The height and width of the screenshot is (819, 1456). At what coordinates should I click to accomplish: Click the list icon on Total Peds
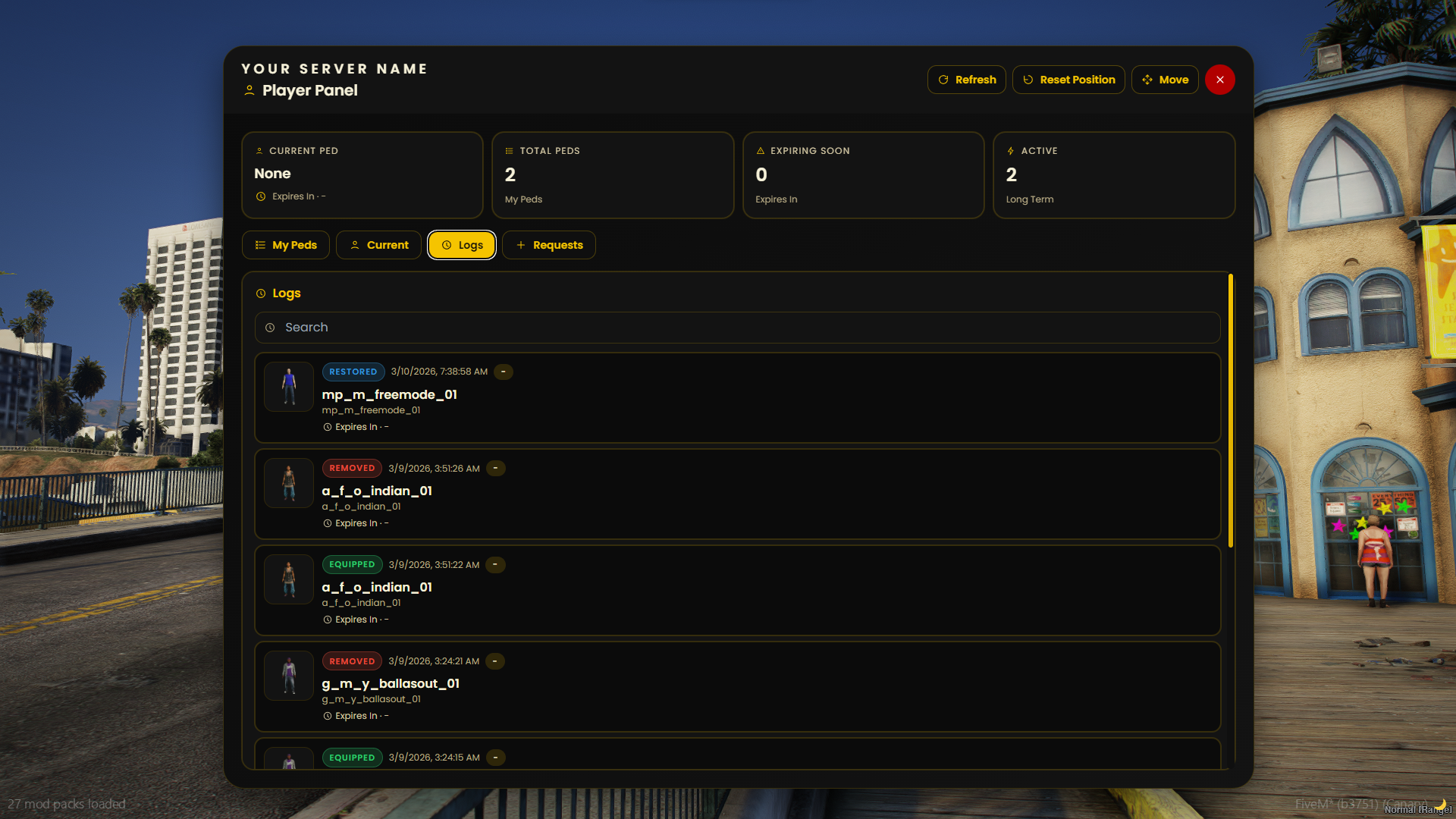point(510,151)
